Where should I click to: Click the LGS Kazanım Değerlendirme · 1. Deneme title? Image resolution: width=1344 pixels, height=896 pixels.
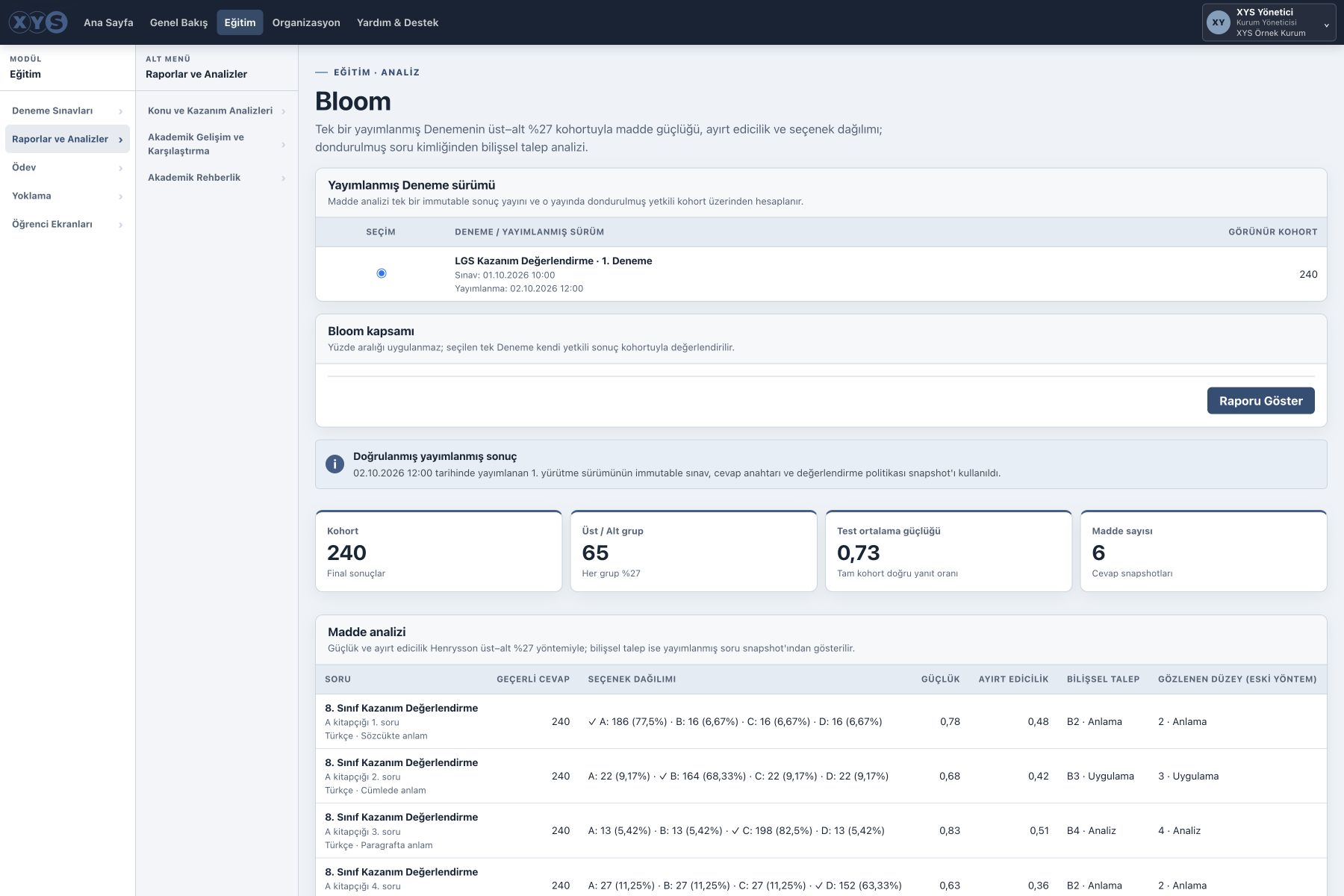pyautogui.click(x=553, y=261)
